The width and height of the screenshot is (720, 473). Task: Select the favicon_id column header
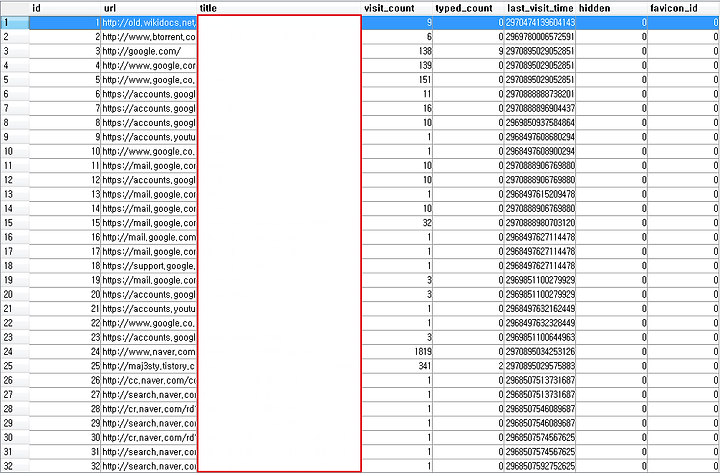point(683,8)
